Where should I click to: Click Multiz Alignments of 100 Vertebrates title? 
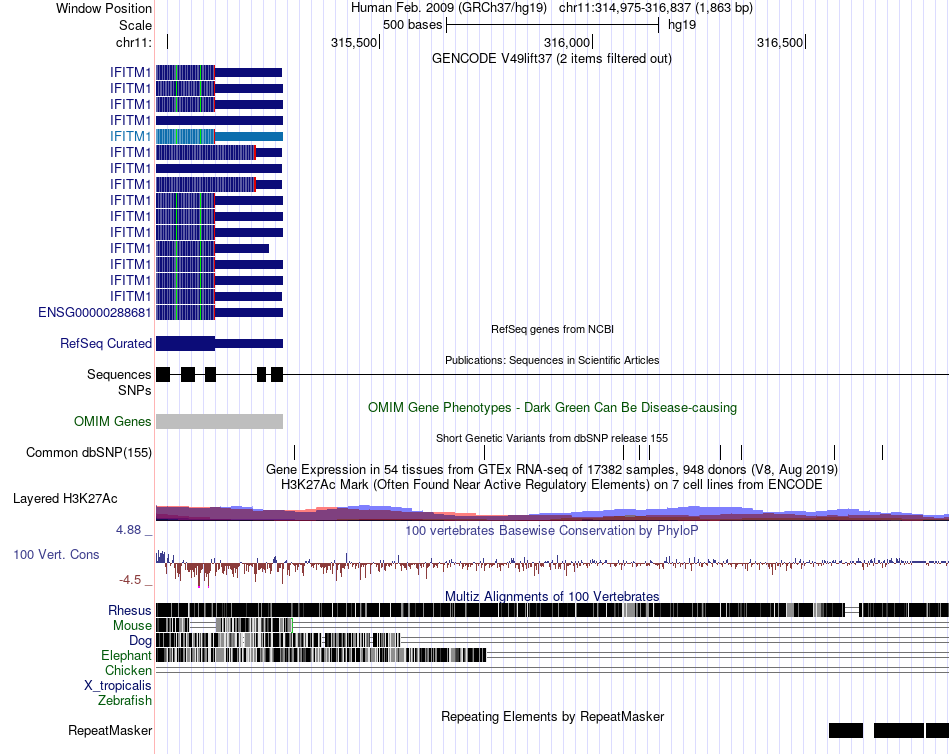pos(552,596)
